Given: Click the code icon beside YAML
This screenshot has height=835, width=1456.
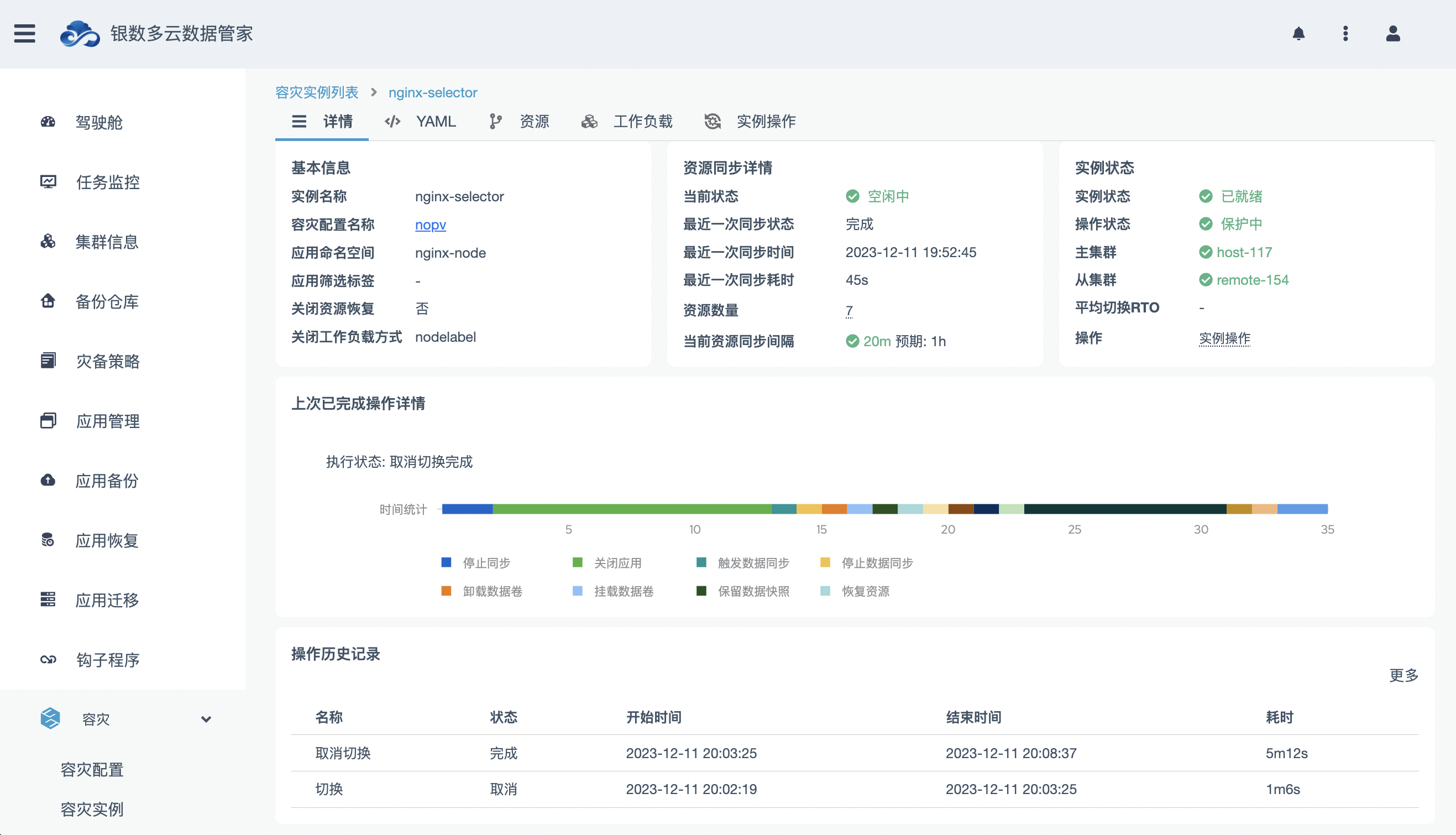Looking at the screenshot, I should pyautogui.click(x=392, y=121).
